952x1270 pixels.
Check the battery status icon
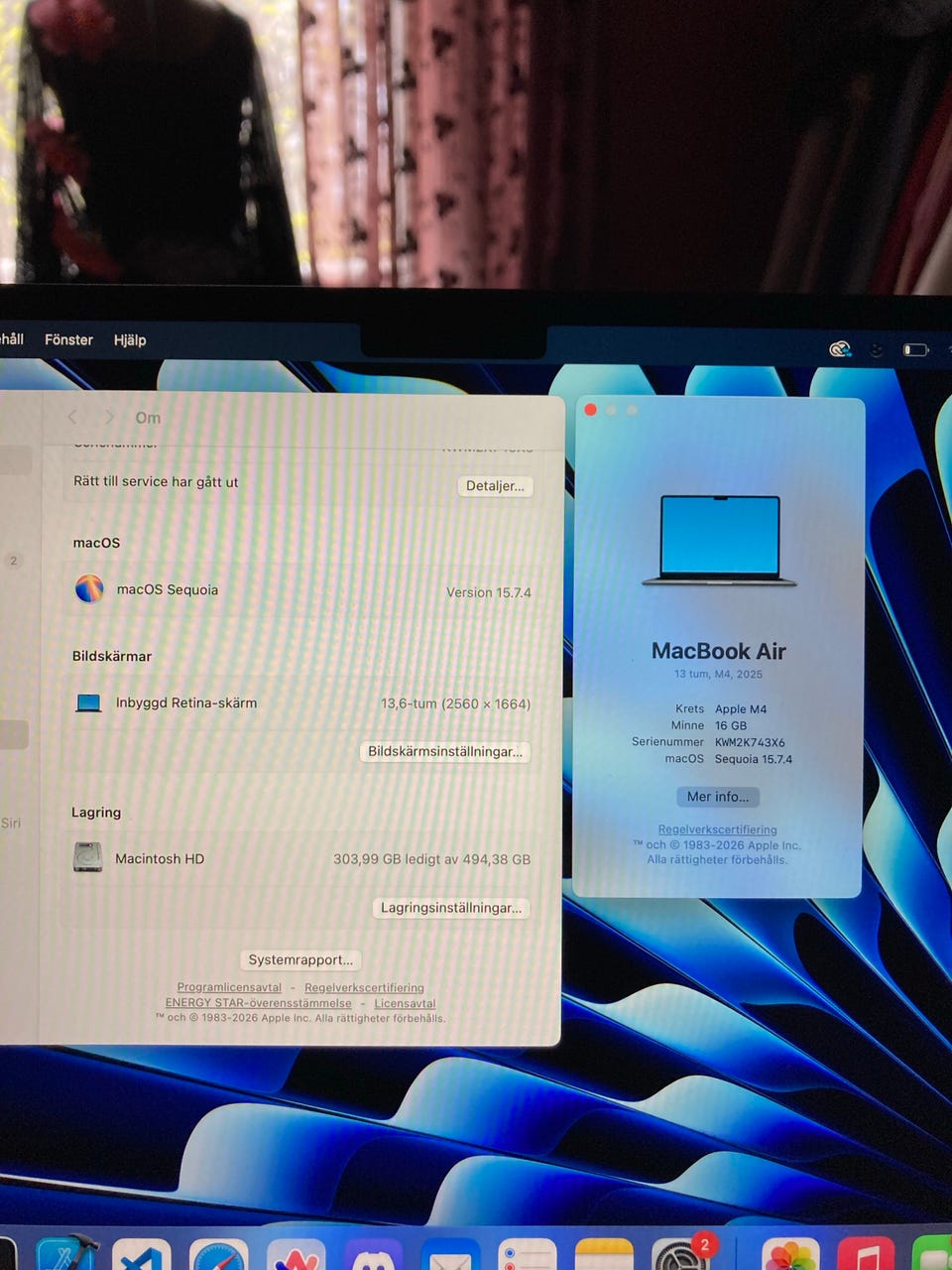(915, 349)
